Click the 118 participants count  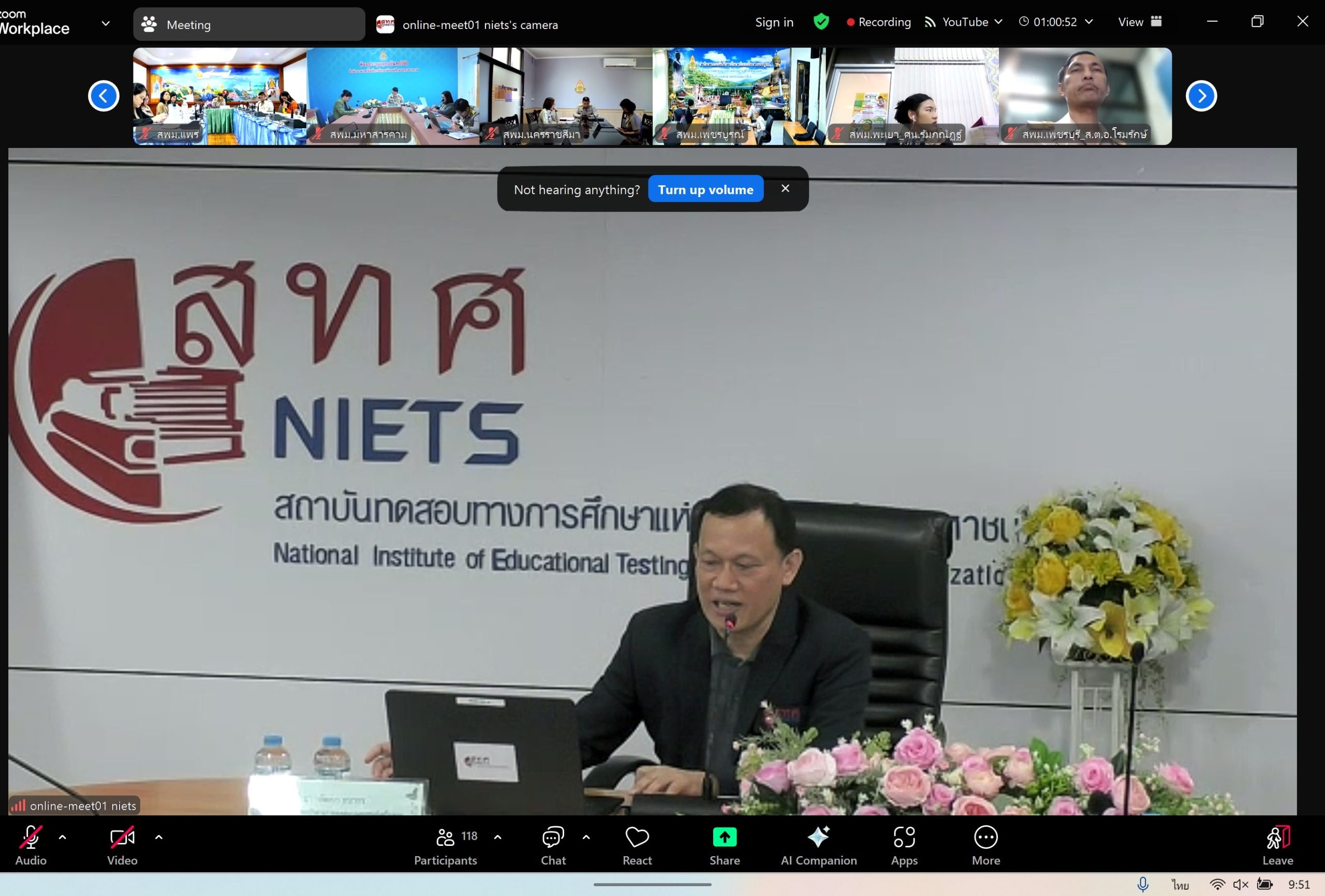pos(469,836)
